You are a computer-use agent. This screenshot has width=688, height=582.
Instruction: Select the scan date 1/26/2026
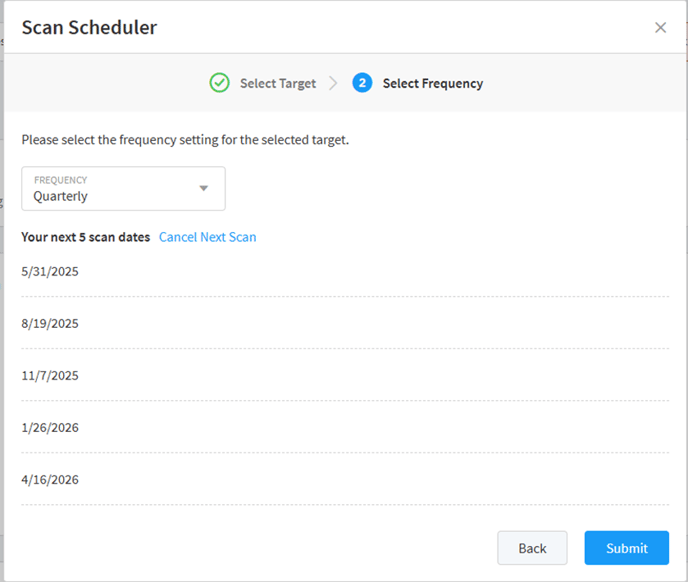pos(50,428)
